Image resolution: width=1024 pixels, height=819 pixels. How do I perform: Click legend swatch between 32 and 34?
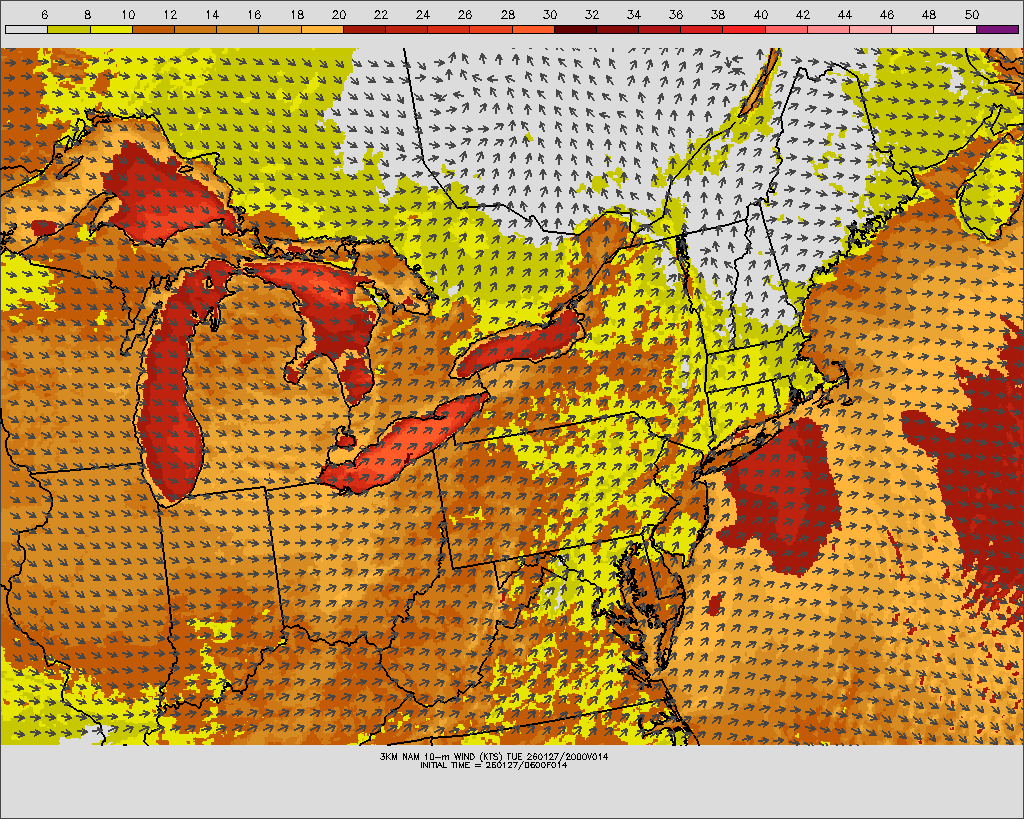pos(617,29)
